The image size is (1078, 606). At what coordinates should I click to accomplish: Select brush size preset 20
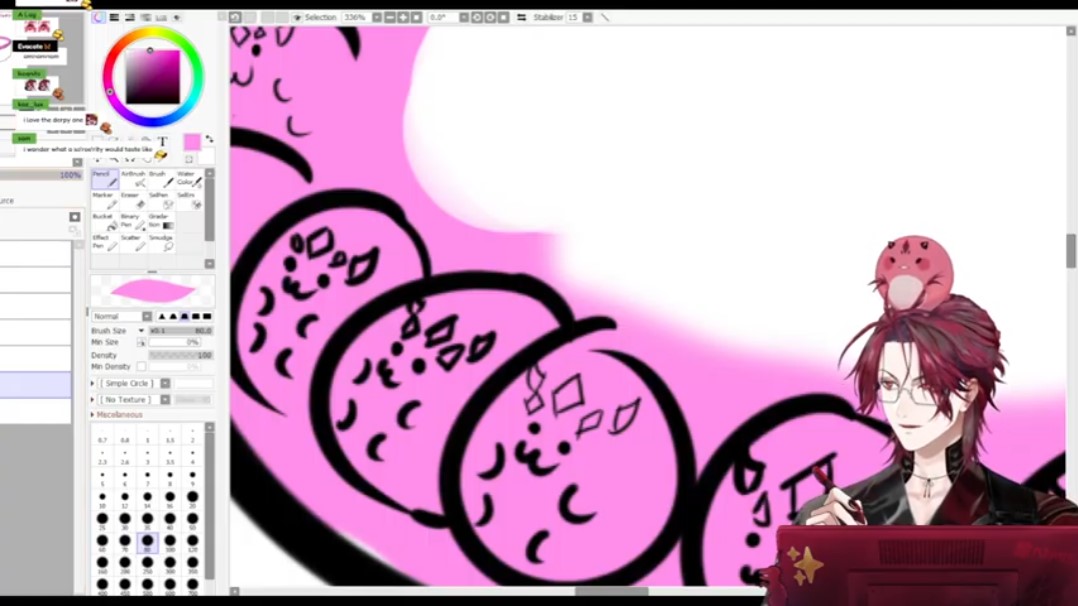192,499
